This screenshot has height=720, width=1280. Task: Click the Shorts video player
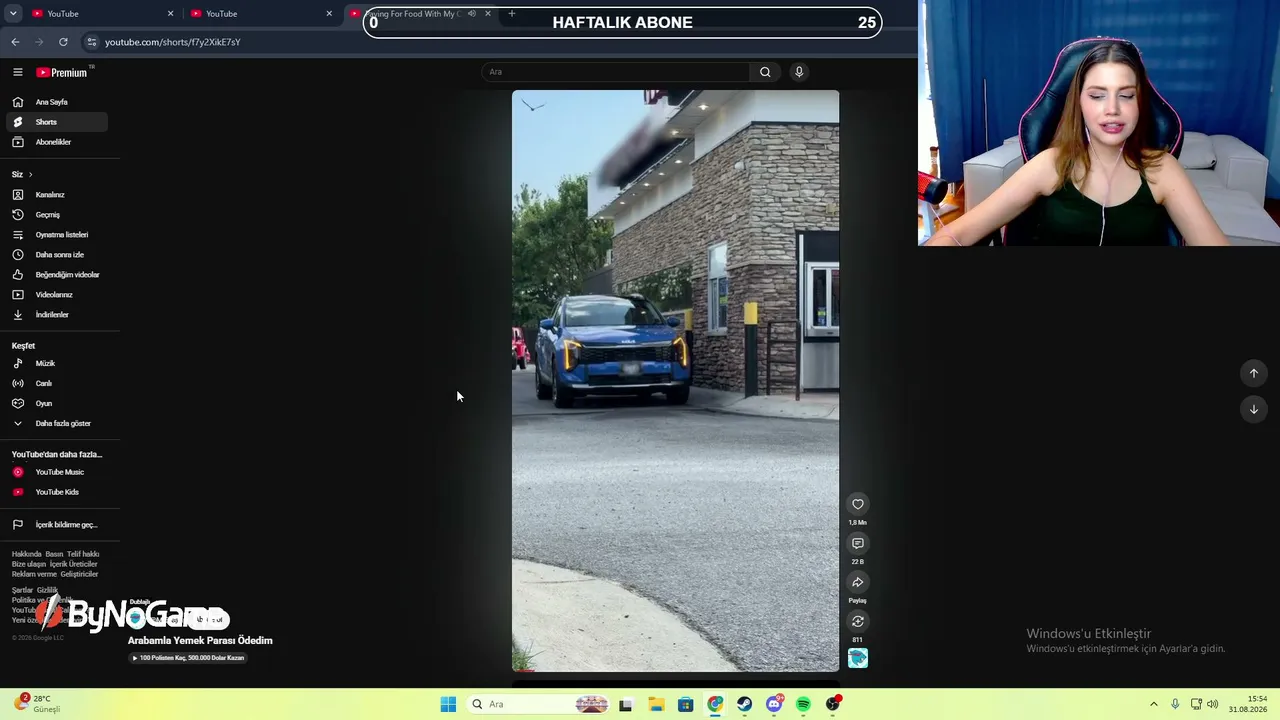coord(676,381)
